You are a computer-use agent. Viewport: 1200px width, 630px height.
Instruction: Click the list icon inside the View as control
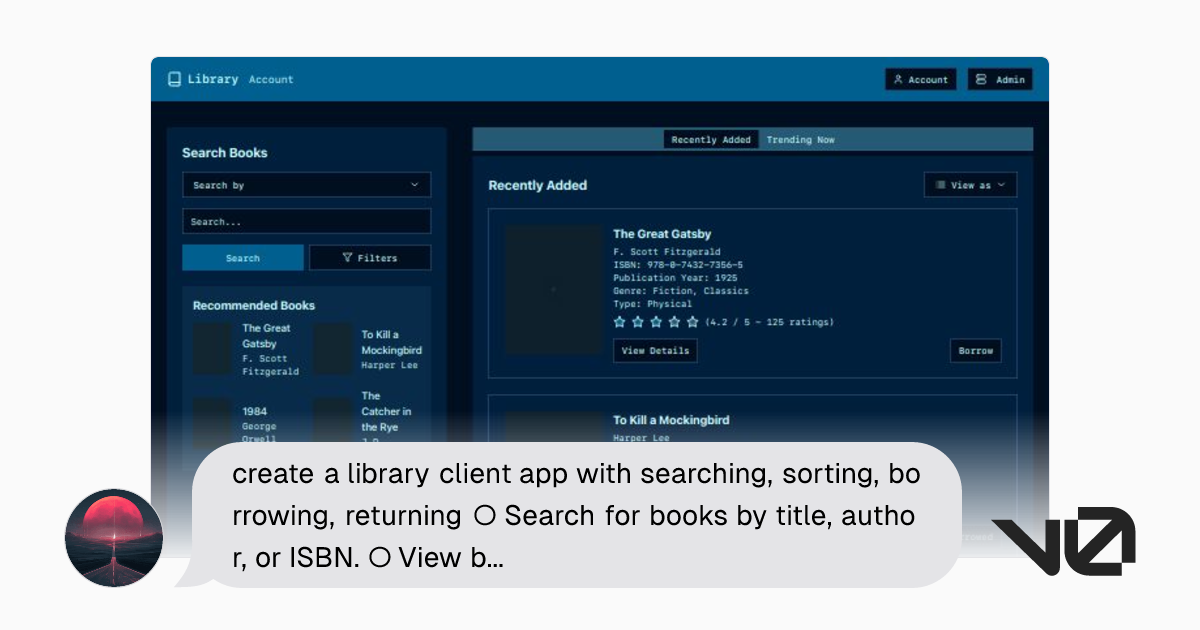pos(943,184)
